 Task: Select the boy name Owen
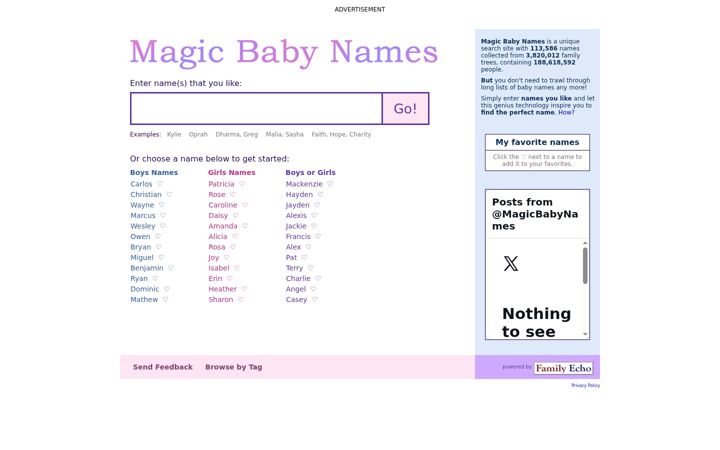pos(140,236)
